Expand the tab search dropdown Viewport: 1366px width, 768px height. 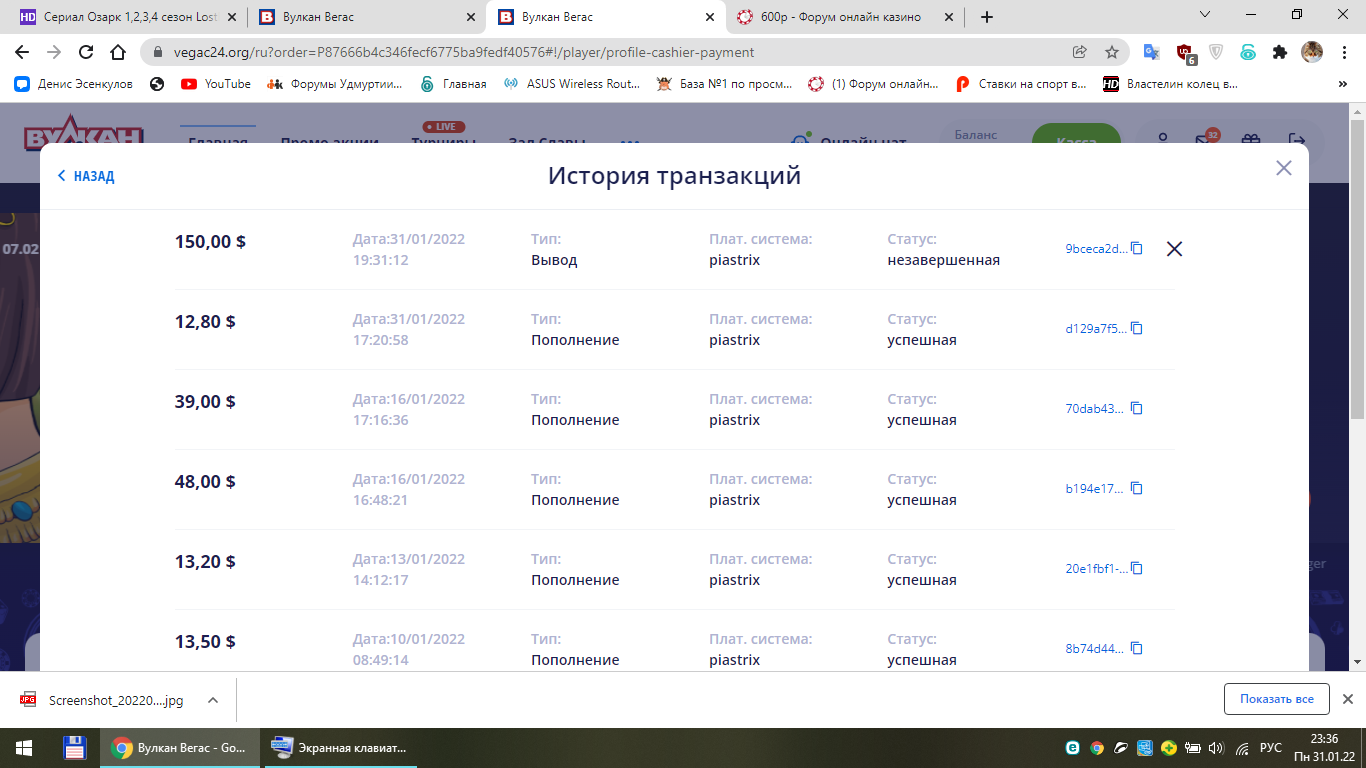pos(1205,15)
